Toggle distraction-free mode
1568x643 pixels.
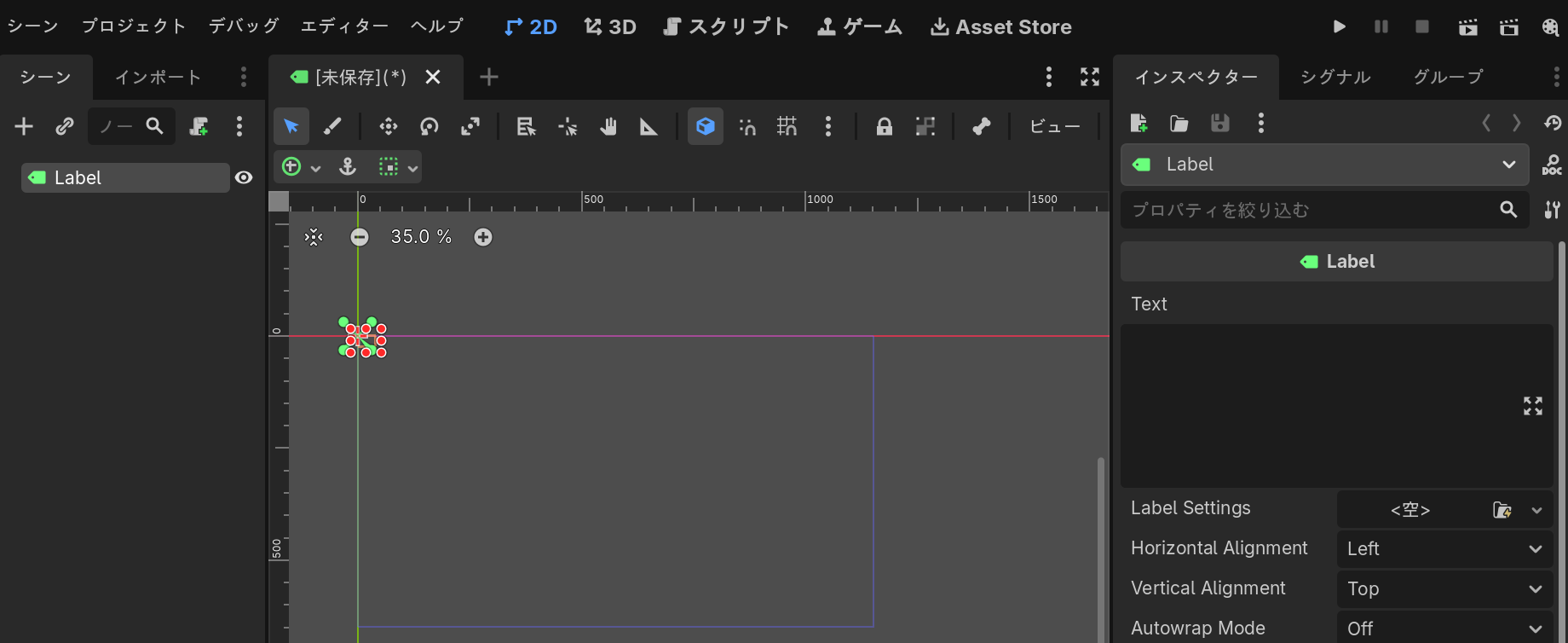[1090, 77]
